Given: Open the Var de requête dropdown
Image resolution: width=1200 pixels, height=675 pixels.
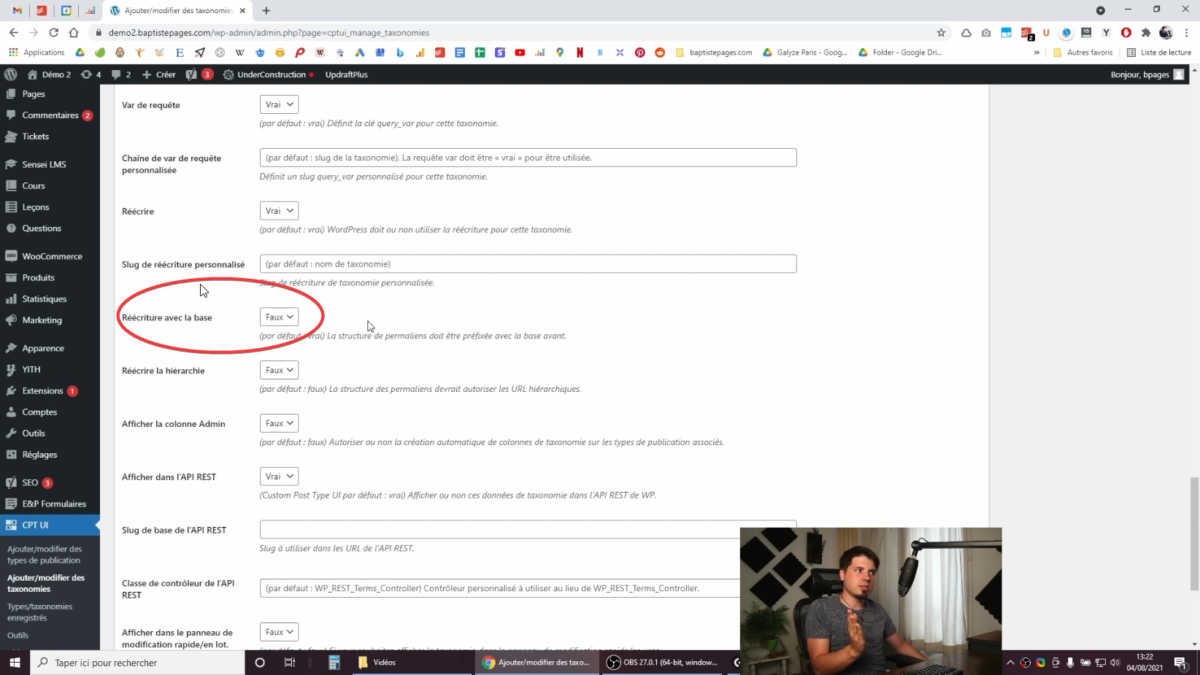Looking at the screenshot, I should coord(279,104).
